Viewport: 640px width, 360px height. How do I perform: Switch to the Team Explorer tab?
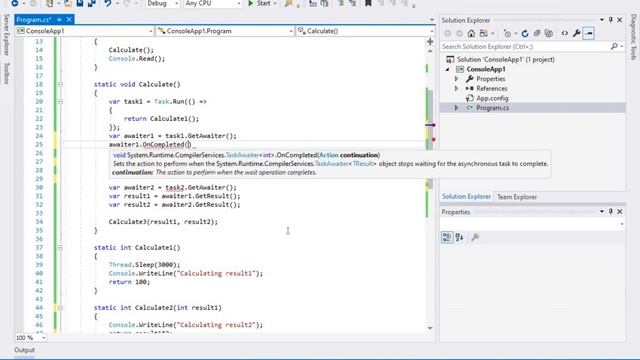point(517,197)
